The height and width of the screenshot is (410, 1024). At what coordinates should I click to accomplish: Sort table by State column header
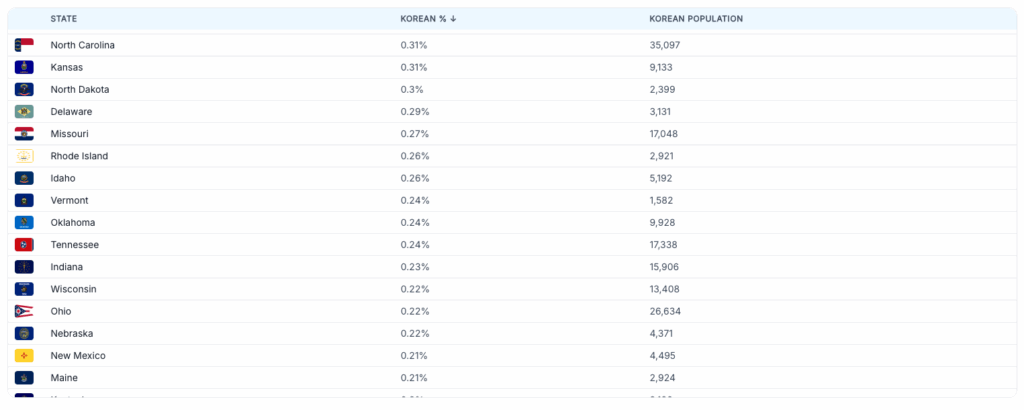(x=64, y=19)
